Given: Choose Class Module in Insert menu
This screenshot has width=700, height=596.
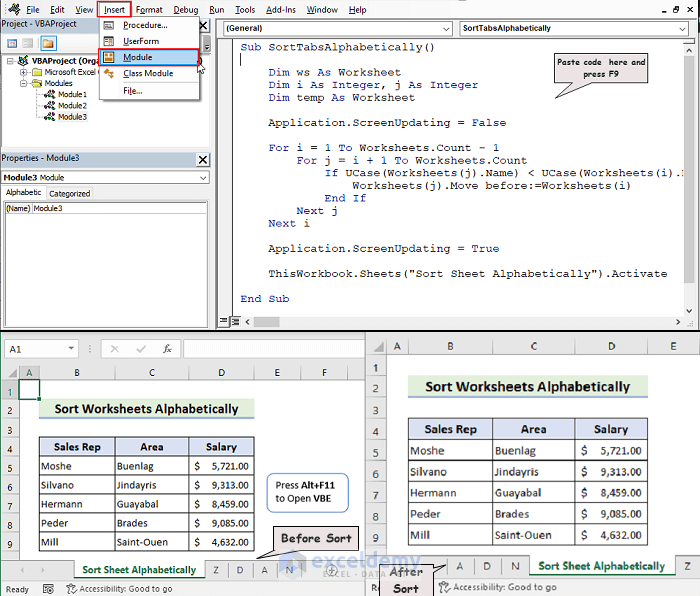Looking at the screenshot, I should (x=149, y=73).
